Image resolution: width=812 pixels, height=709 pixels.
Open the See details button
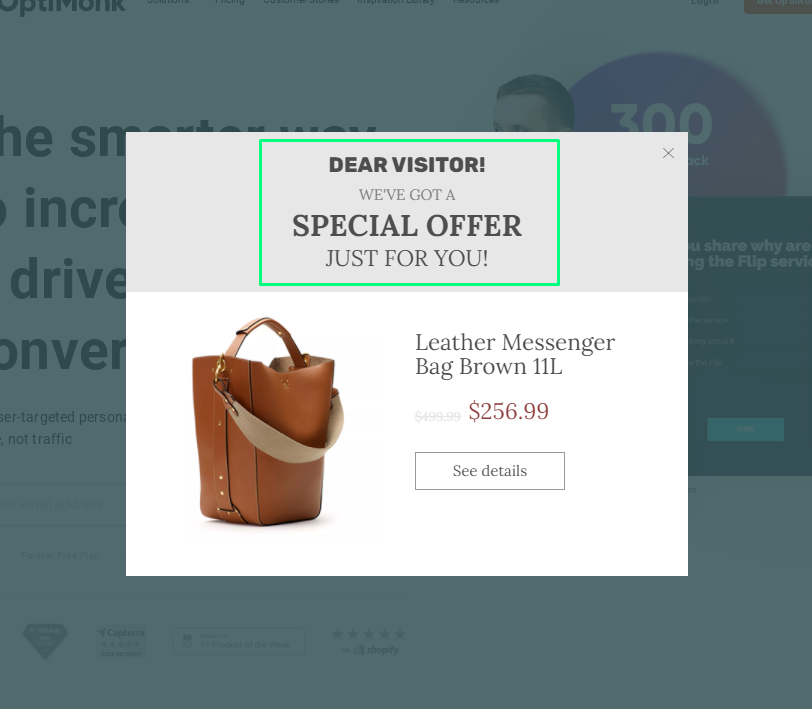[x=489, y=471]
